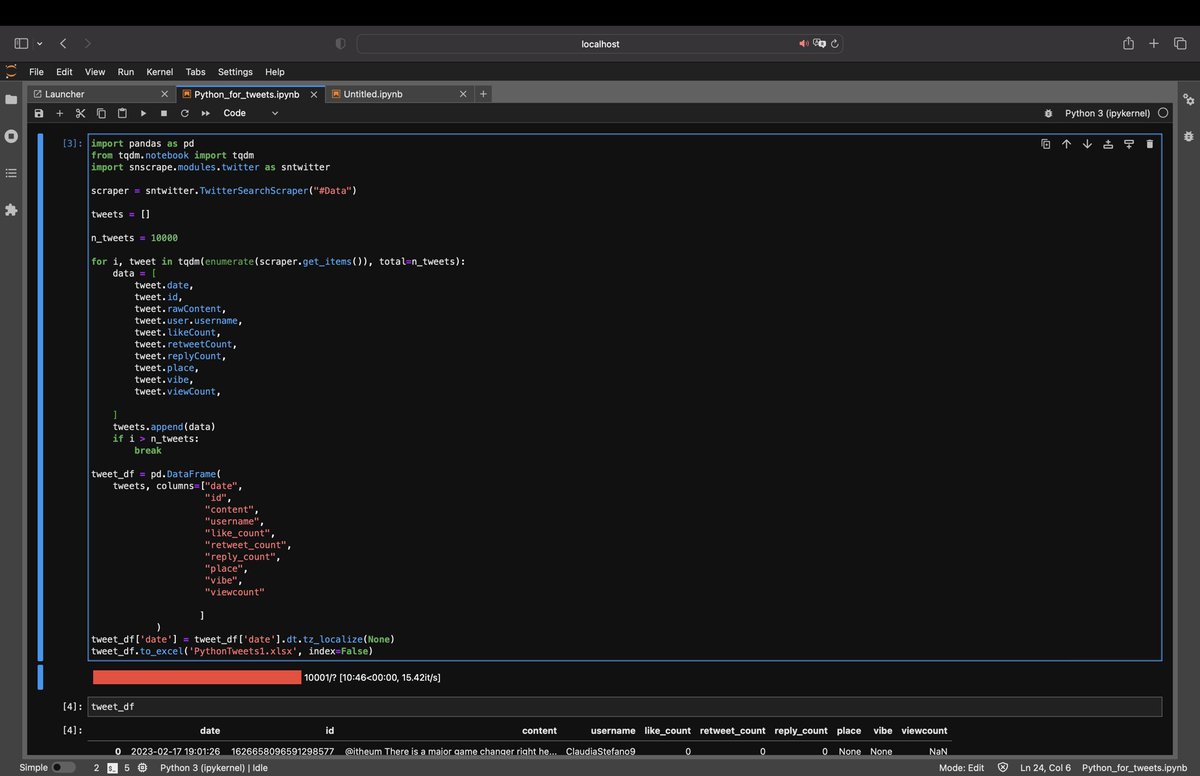Paste cell using the clipboard icon
The height and width of the screenshot is (776, 1200).
click(122, 113)
